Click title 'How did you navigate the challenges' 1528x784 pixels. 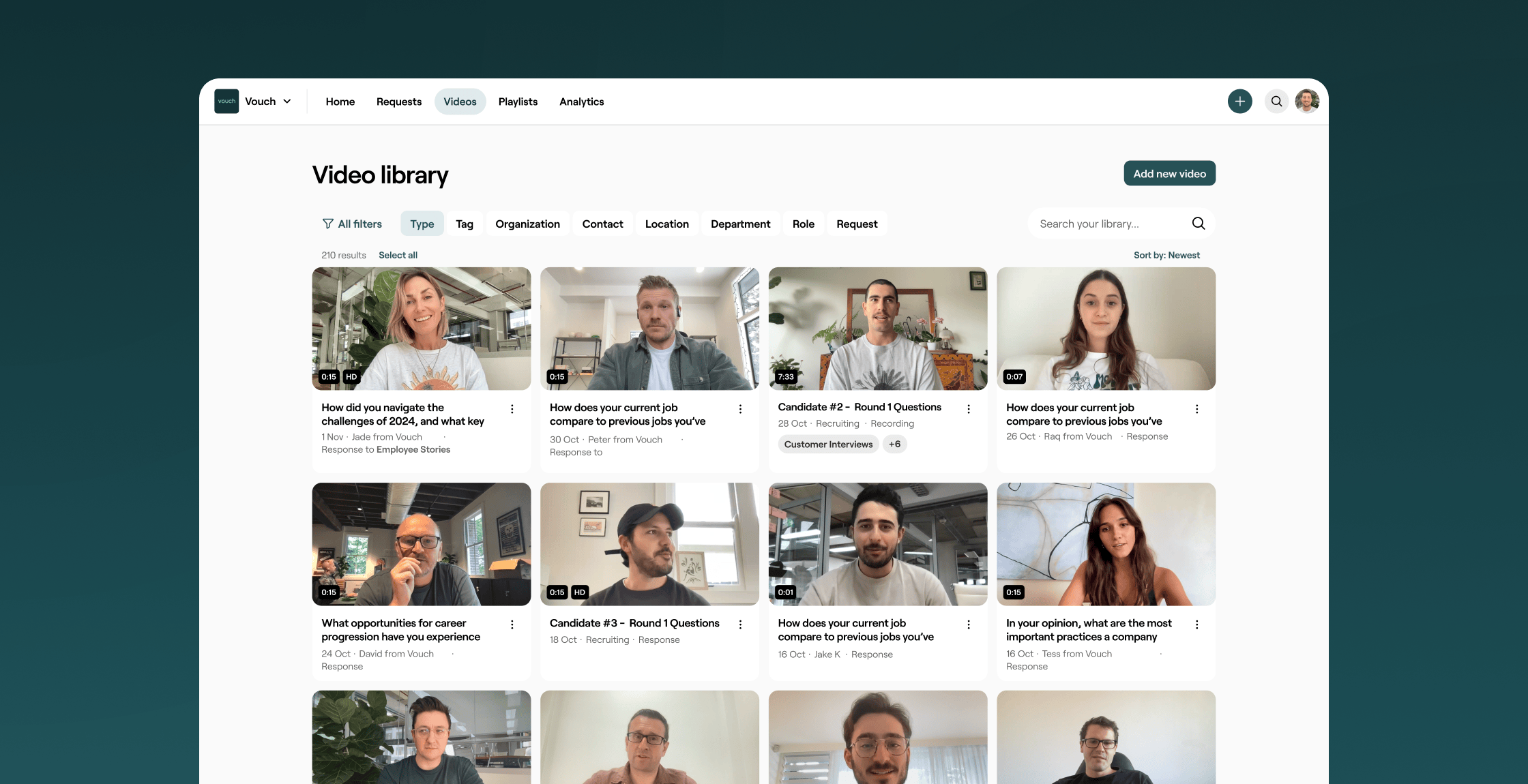coord(402,414)
